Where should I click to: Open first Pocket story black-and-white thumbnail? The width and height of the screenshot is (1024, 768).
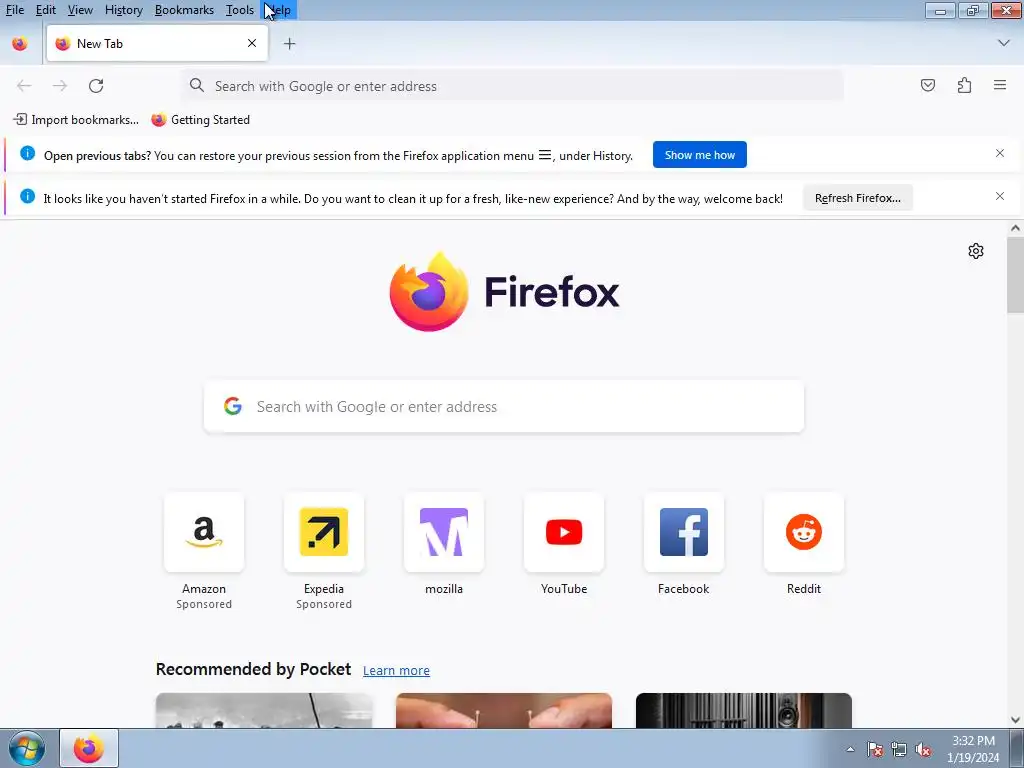click(264, 711)
